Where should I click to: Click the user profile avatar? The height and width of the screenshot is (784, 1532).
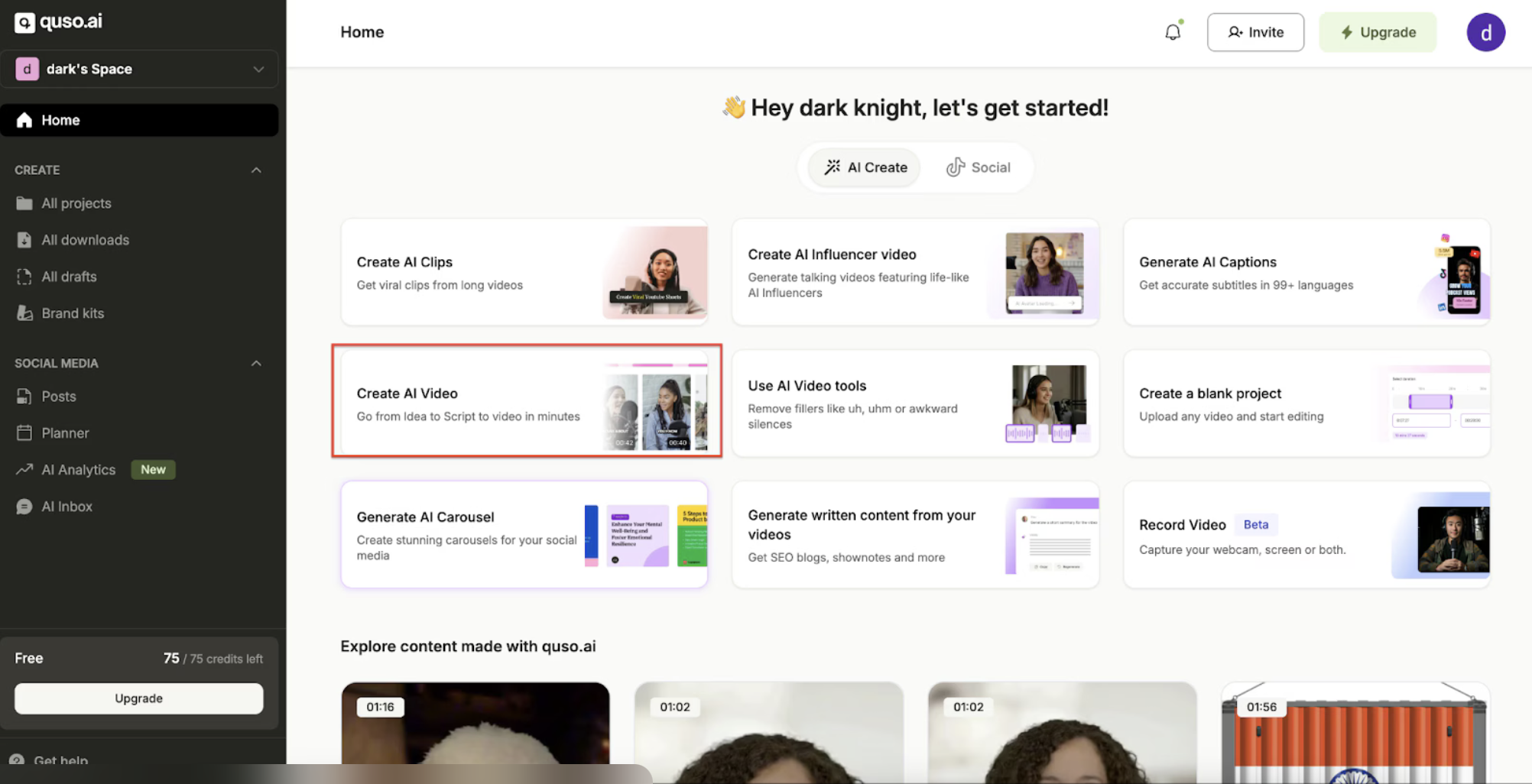click(x=1485, y=32)
